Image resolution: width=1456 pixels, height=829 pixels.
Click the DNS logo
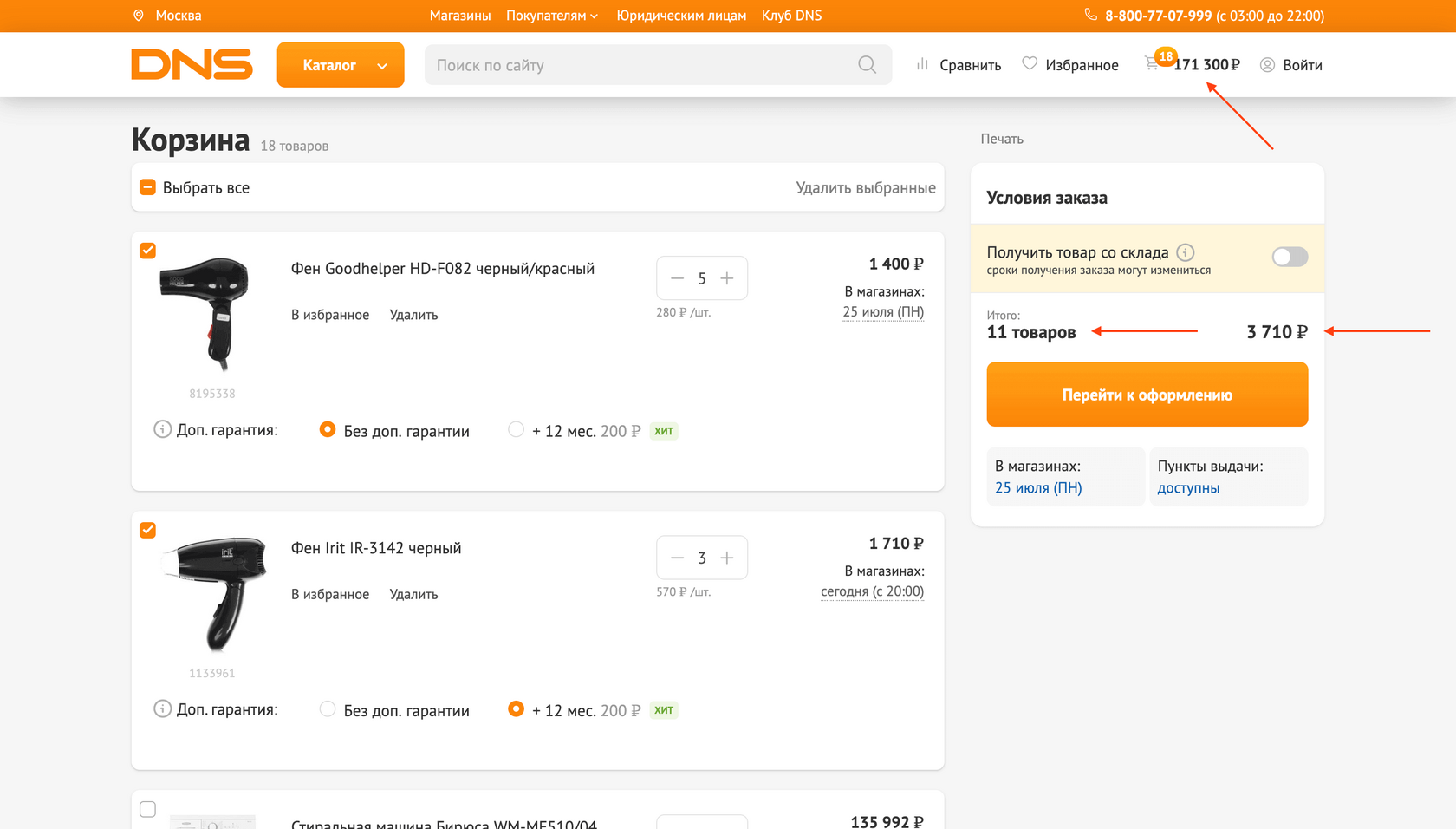[x=192, y=64]
